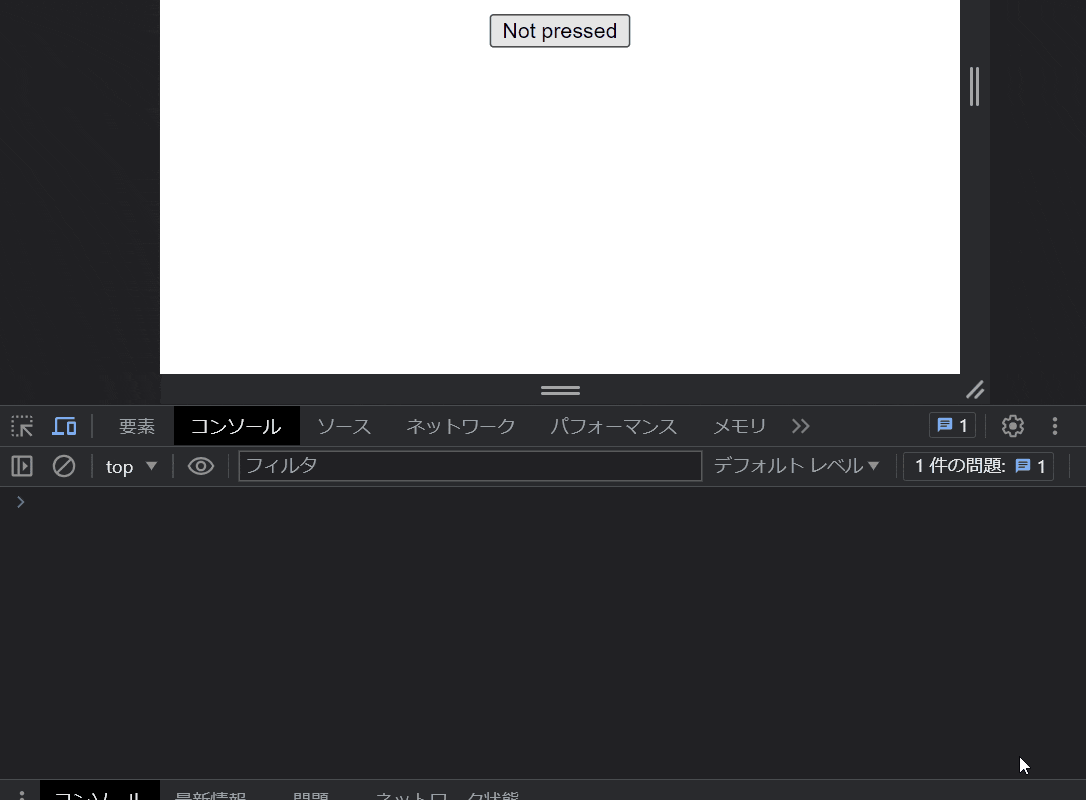This screenshot has width=1086, height=800.
Task: Click the console prompt chevron
Action: 20,501
